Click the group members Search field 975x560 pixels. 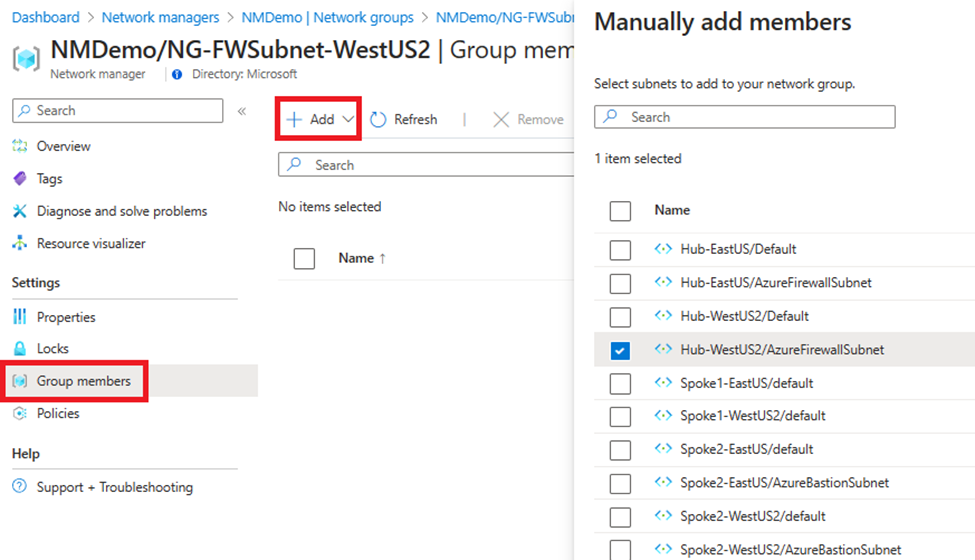point(426,165)
